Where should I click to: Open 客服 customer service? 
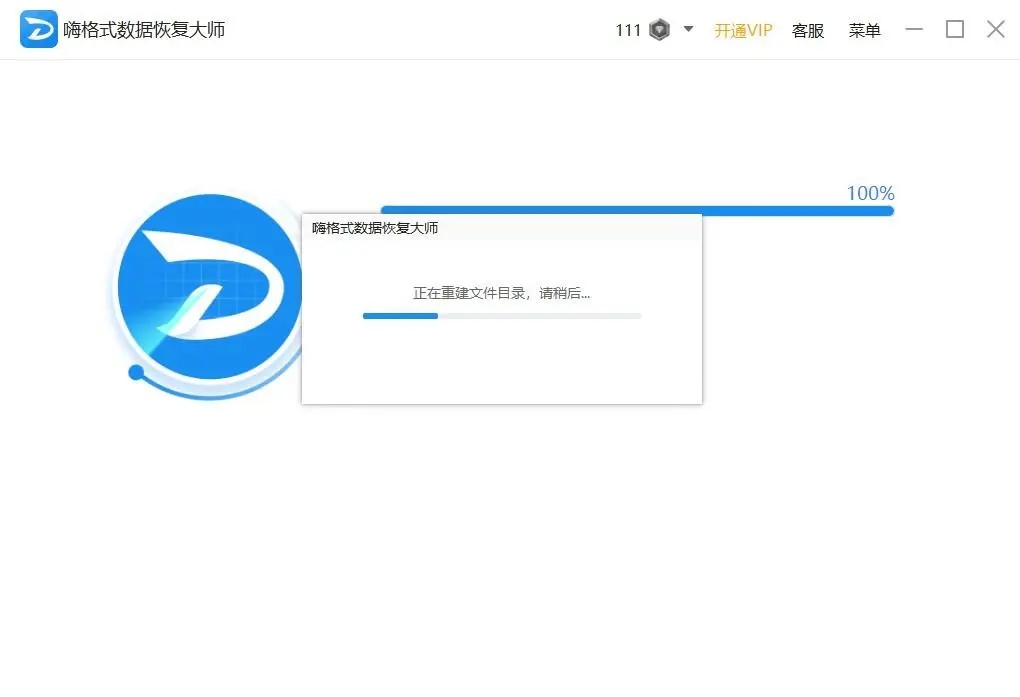(808, 30)
